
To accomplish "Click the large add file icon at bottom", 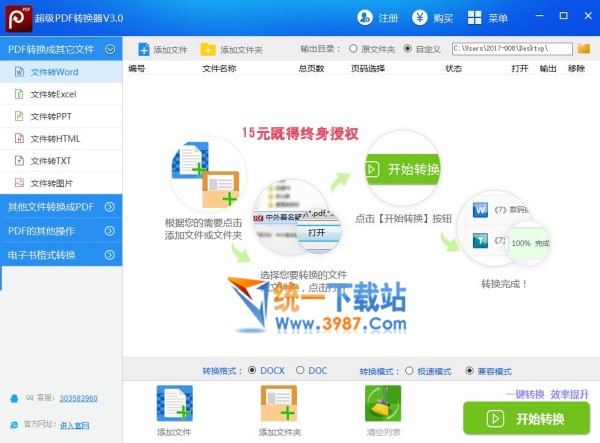I will click(175, 403).
